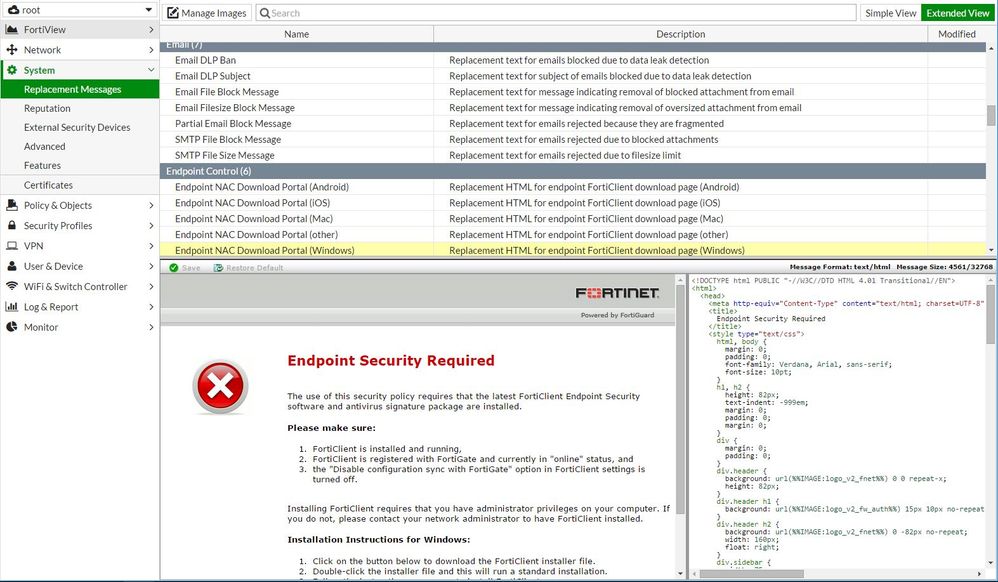
Task: Expand the User & Device chevron
Action: pyautogui.click(x=151, y=266)
